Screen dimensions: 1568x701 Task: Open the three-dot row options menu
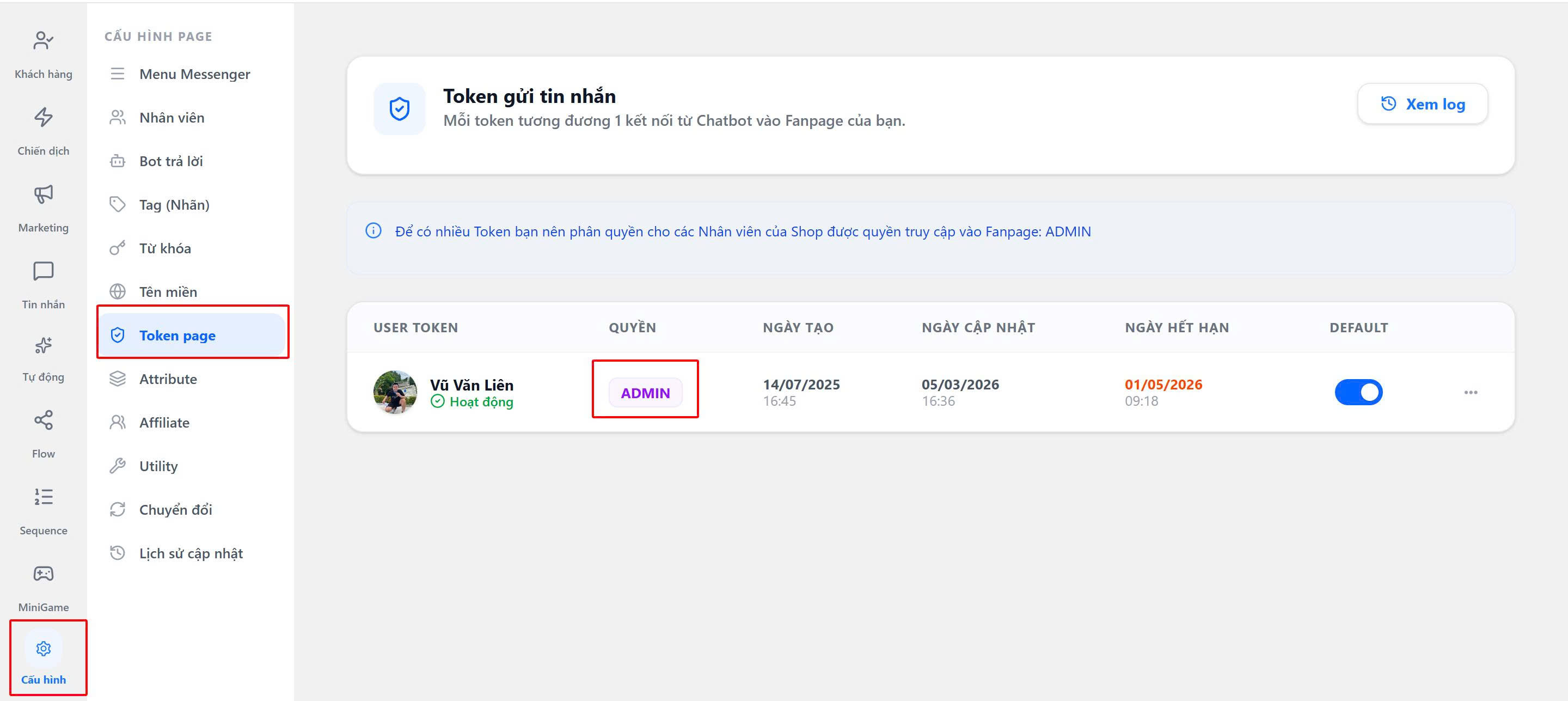[x=1471, y=392]
